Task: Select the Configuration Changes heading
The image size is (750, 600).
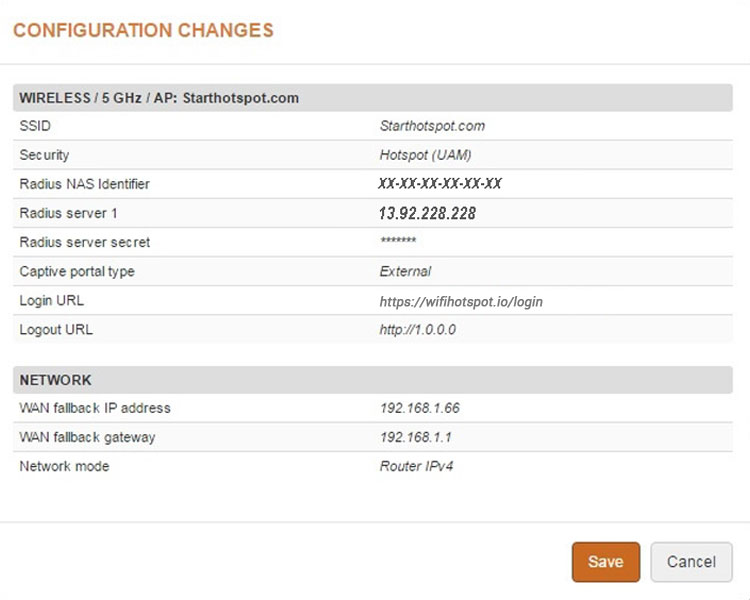Action: coord(143,30)
